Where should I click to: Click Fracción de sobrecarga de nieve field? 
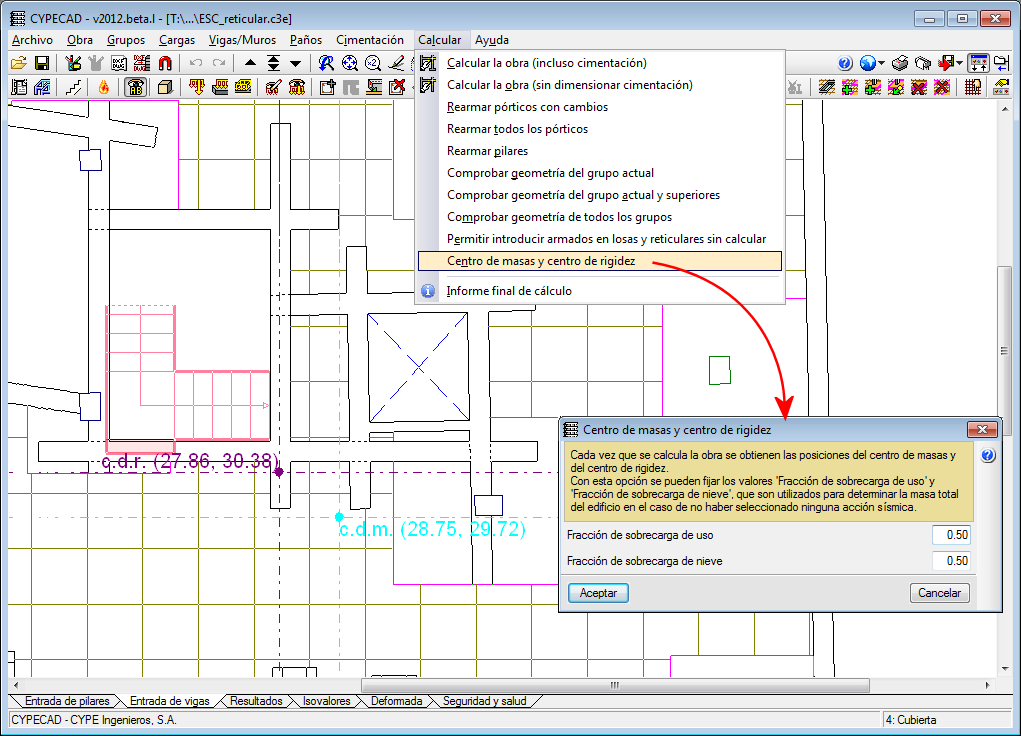coord(951,561)
